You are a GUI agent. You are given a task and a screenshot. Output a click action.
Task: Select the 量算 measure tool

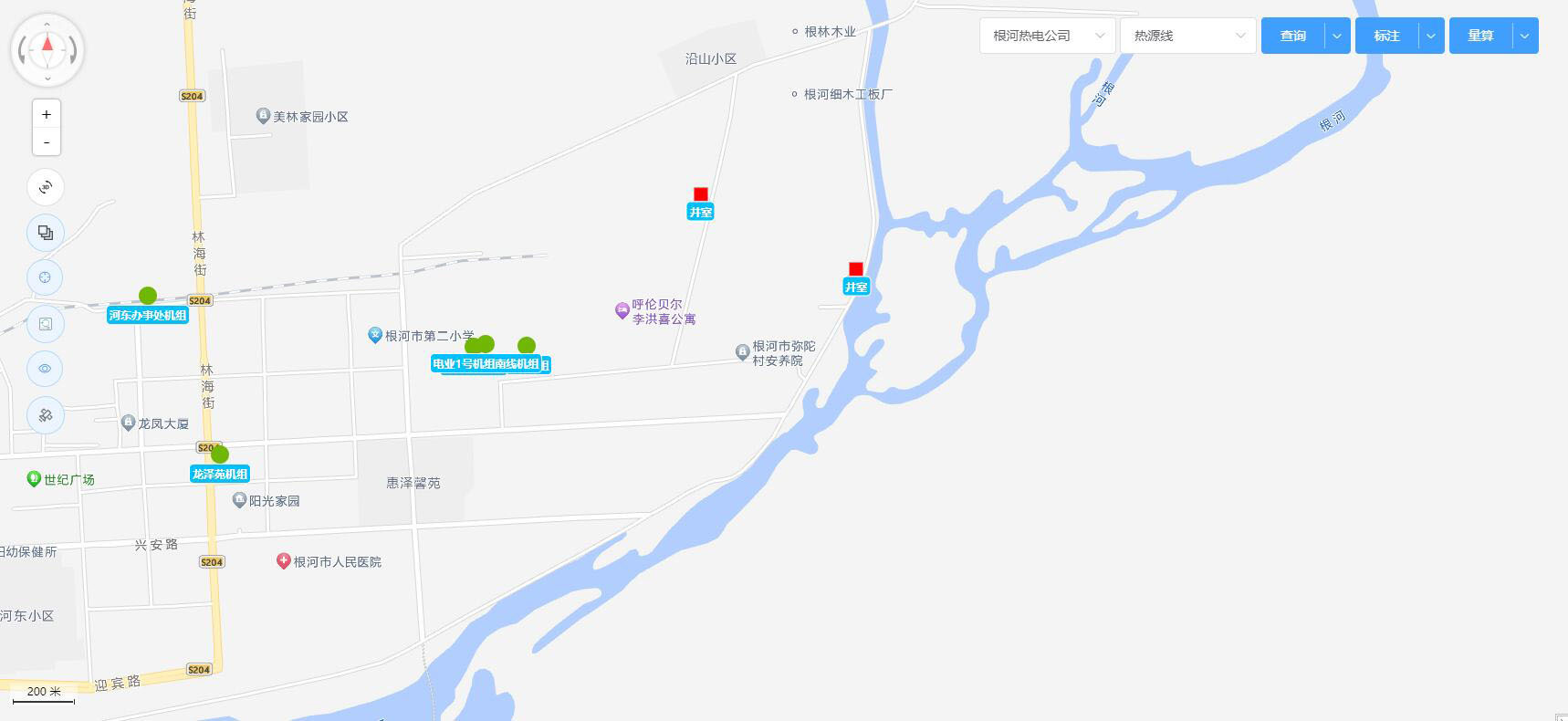click(1480, 36)
